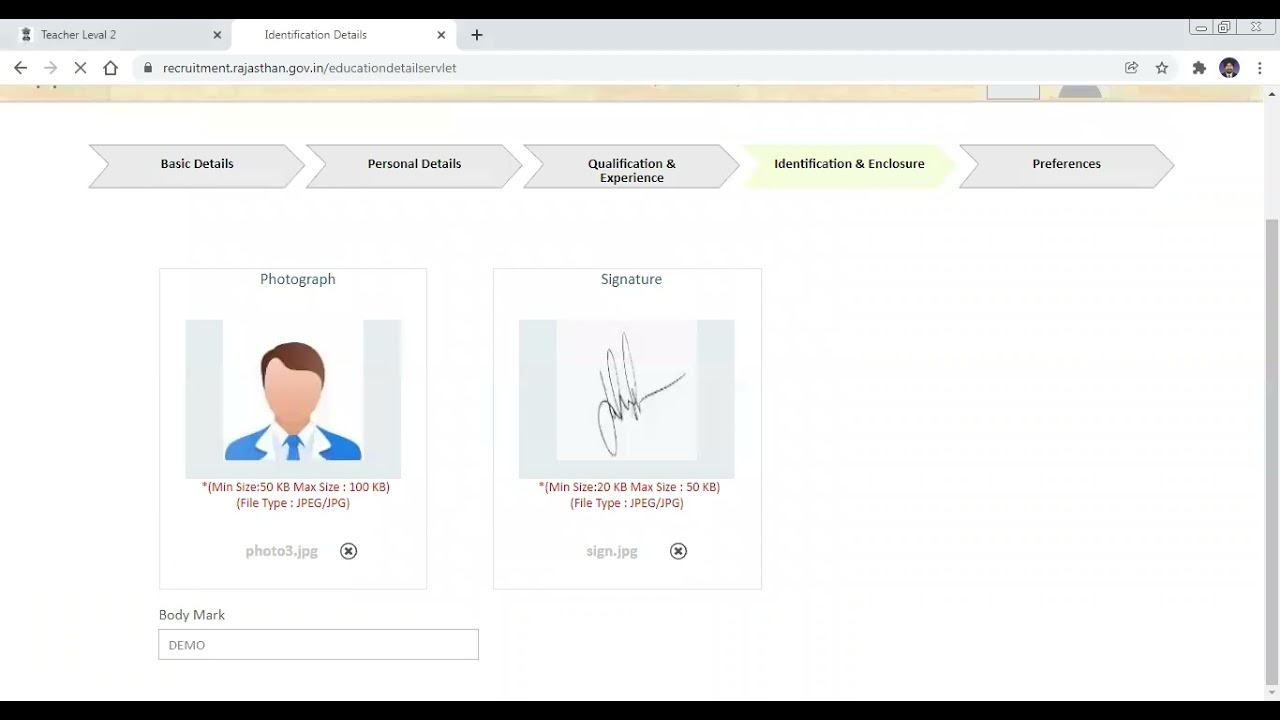
Task: Click the Body Mark input field
Action: point(318,645)
